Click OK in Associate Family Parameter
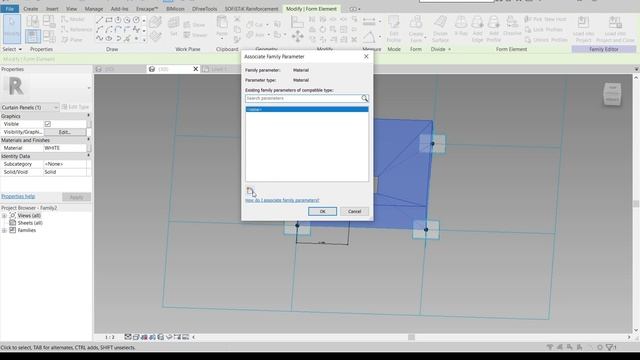The width and height of the screenshot is (640, 360). click(322, 211)
